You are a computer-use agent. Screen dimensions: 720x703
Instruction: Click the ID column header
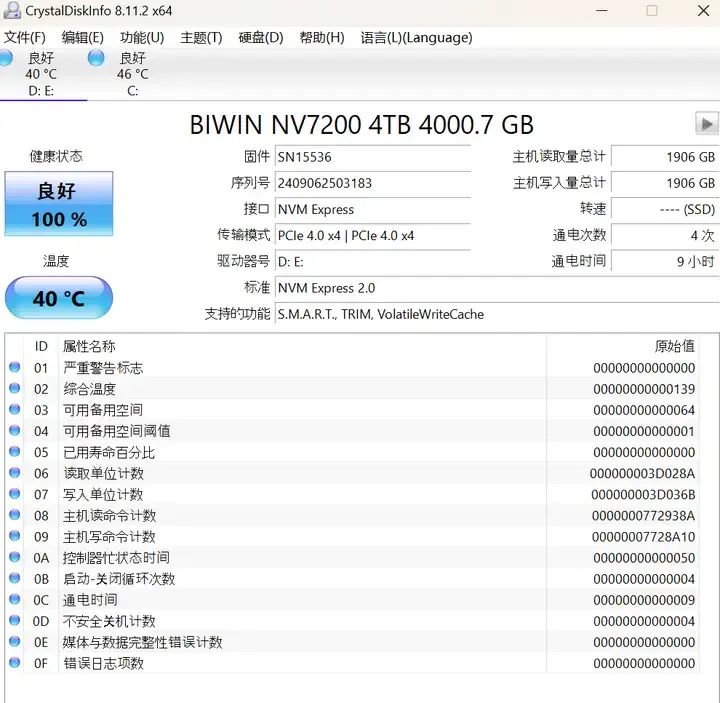click(41, 346)
